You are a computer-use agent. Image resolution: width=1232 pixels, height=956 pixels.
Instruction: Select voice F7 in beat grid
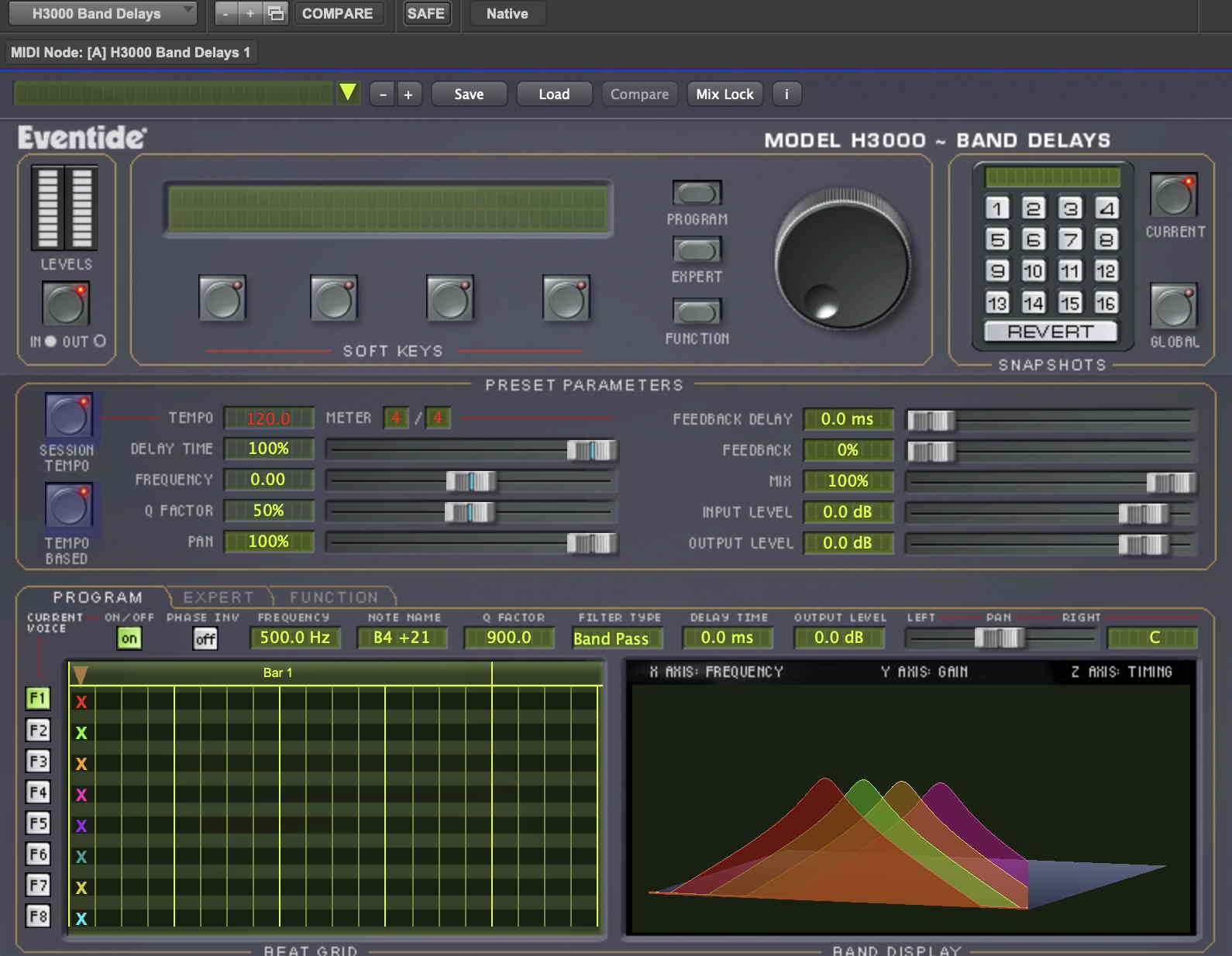tap(38, 885)
